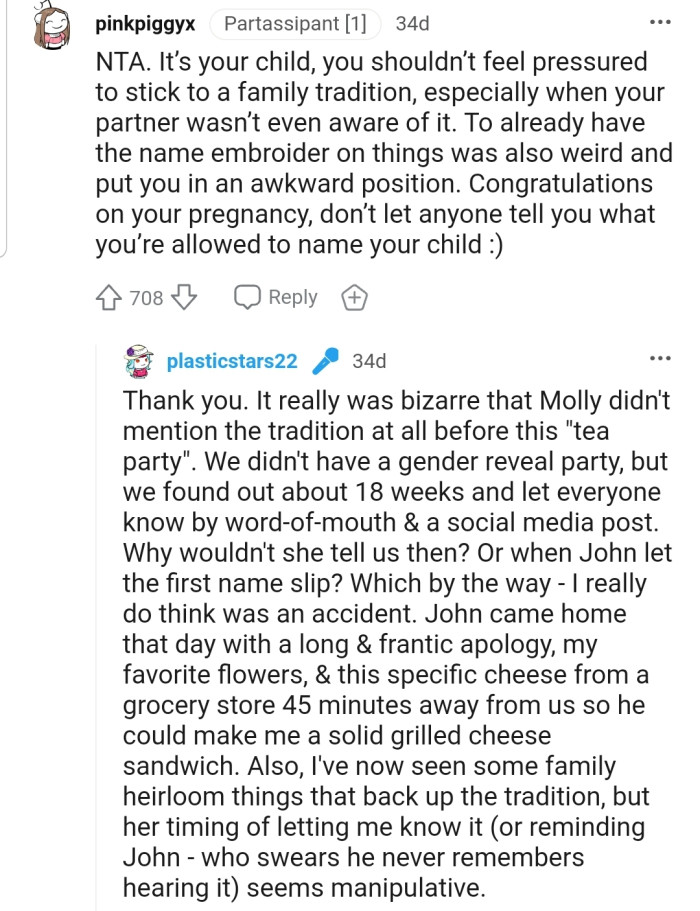Click the speech bubble icon beside Reply
The image size is (700, 911).
246,297
